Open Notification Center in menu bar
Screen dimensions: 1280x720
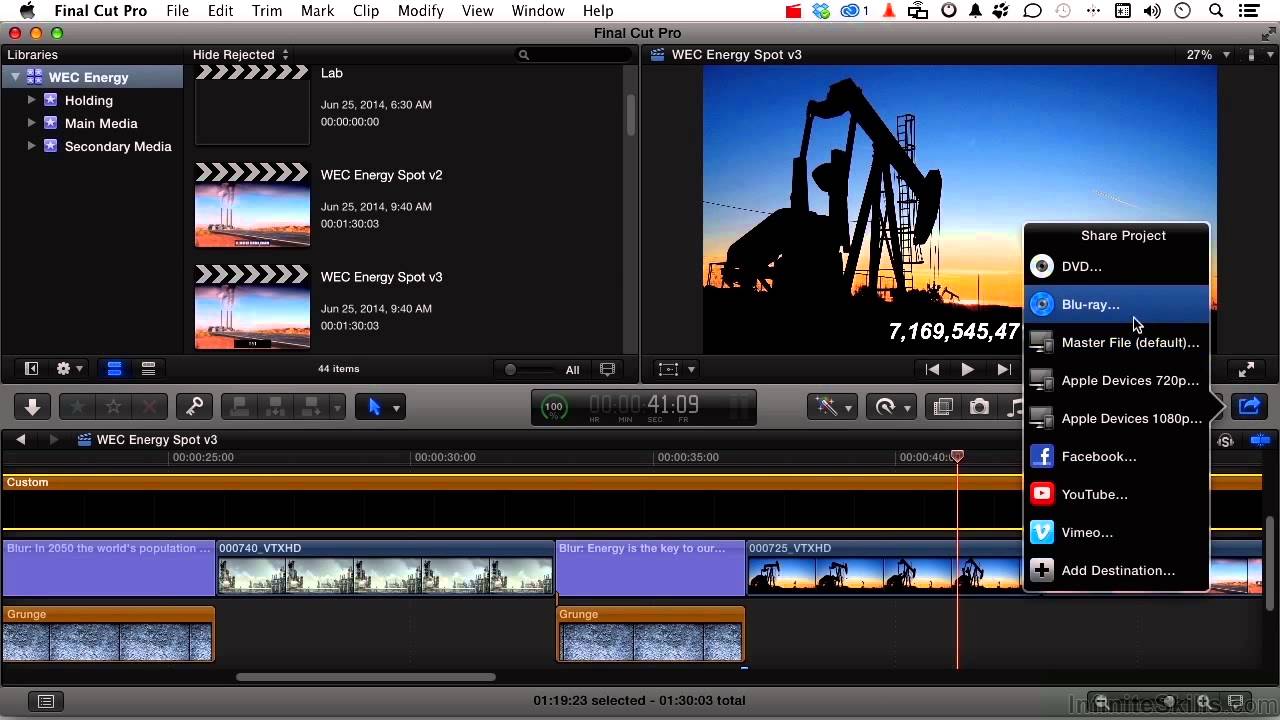click(x=1250, y=11)
